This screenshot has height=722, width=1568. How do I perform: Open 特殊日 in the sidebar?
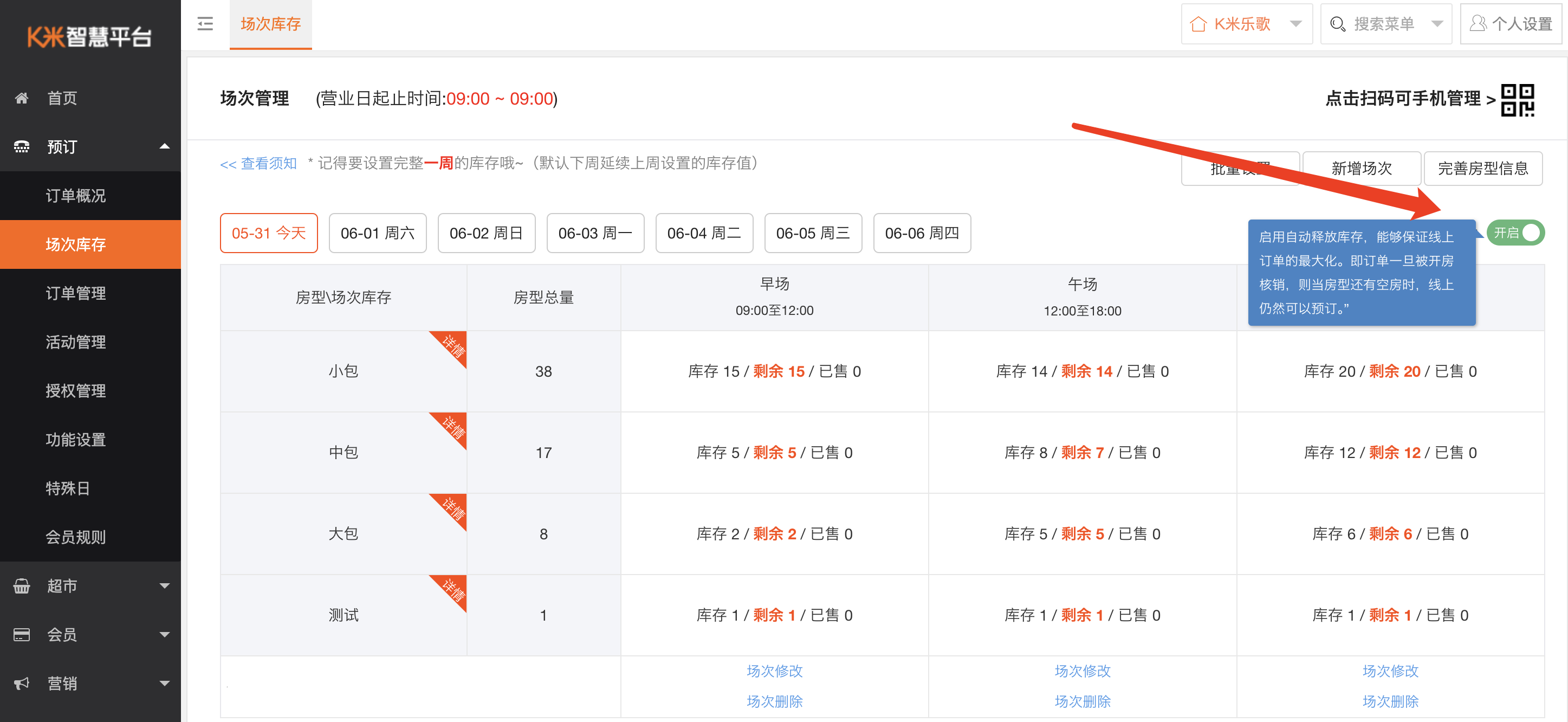coord(90,488)
